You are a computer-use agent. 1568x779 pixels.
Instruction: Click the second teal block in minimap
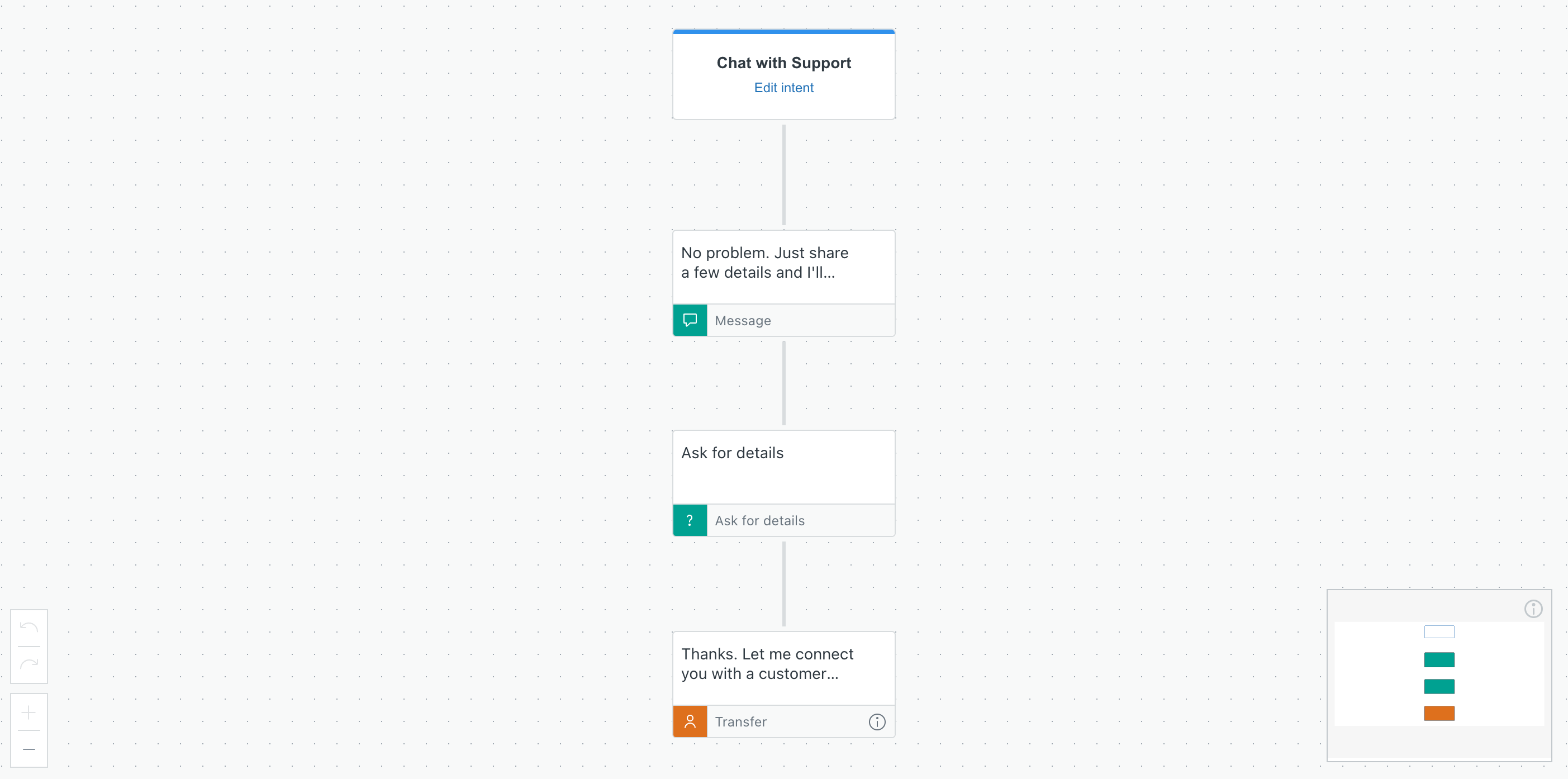click(x=1439, y=686)
